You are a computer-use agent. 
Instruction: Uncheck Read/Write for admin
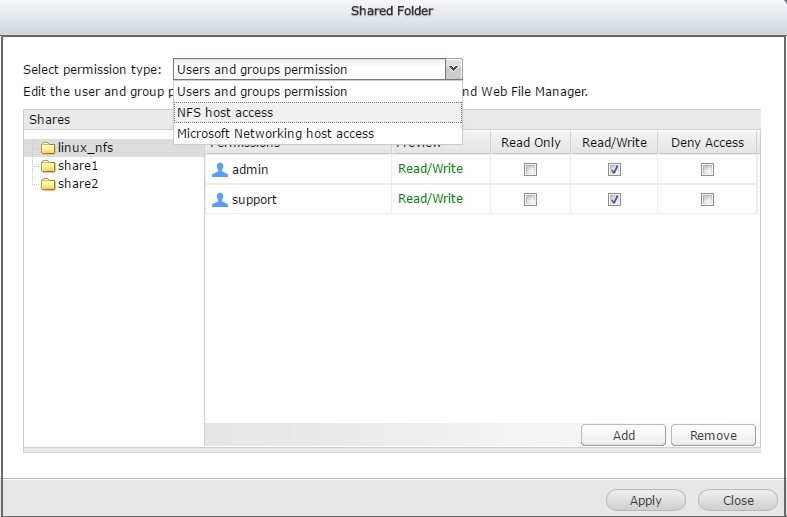click(x=614, y=170)
